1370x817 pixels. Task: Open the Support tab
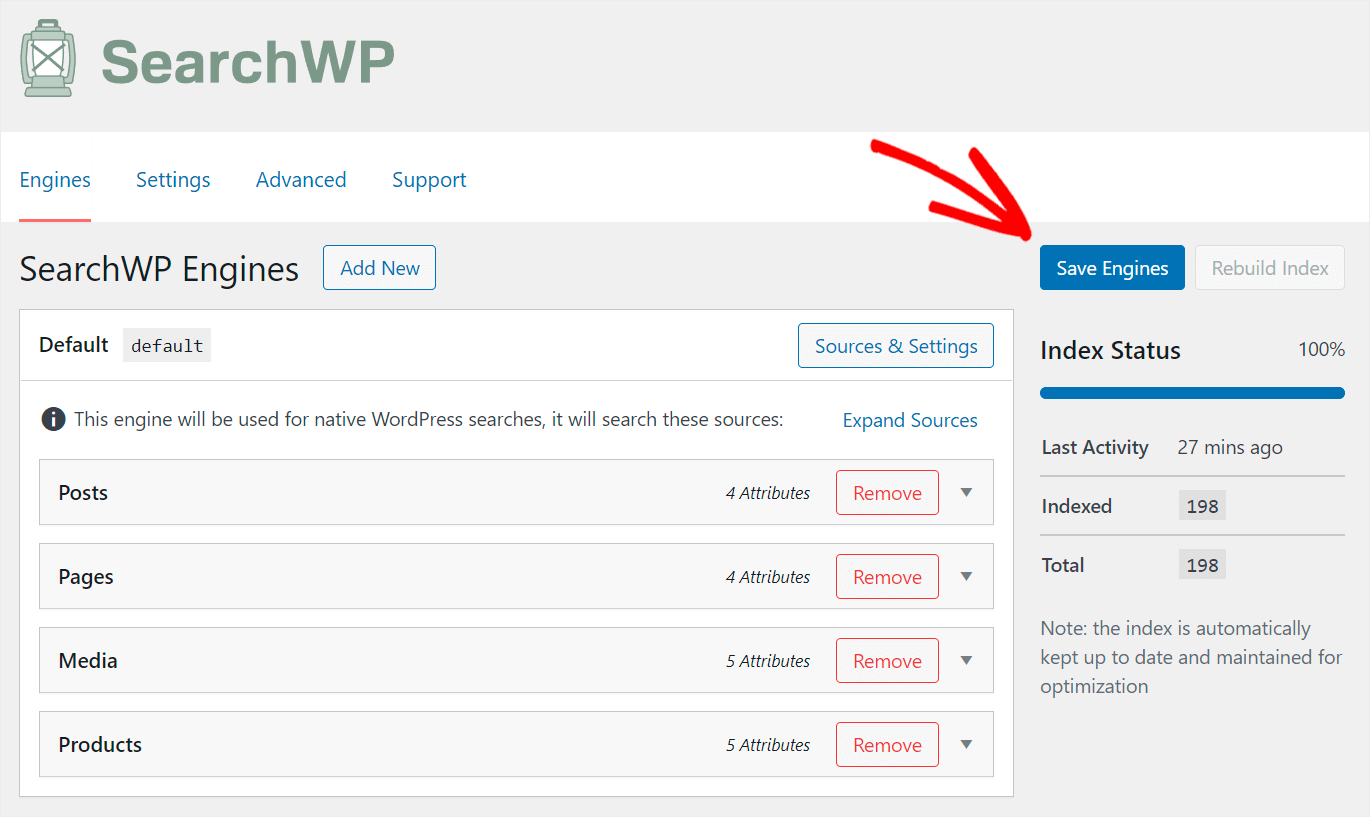(x=429, y=180)
